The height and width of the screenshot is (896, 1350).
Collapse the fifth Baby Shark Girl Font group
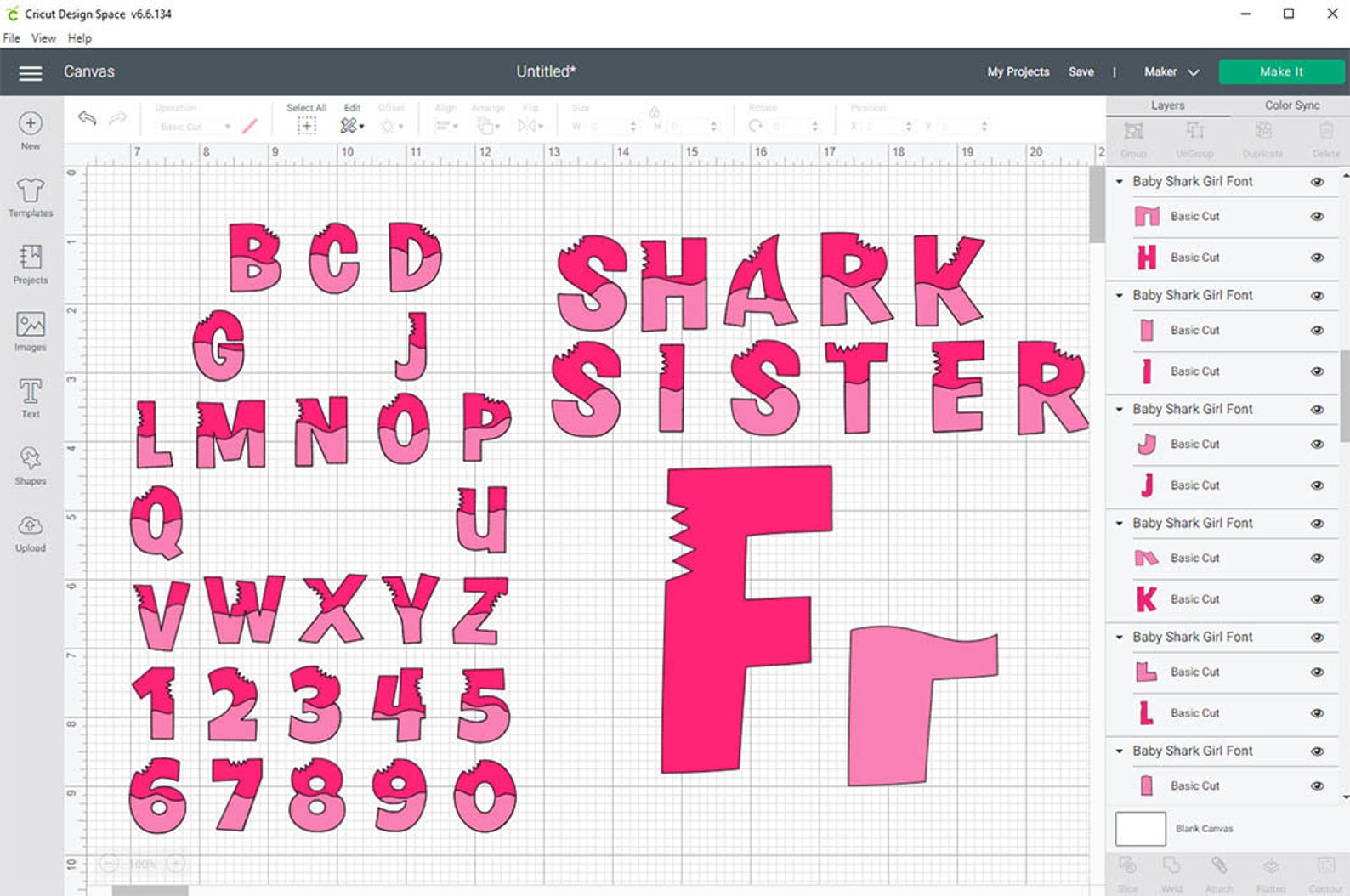1120,637
